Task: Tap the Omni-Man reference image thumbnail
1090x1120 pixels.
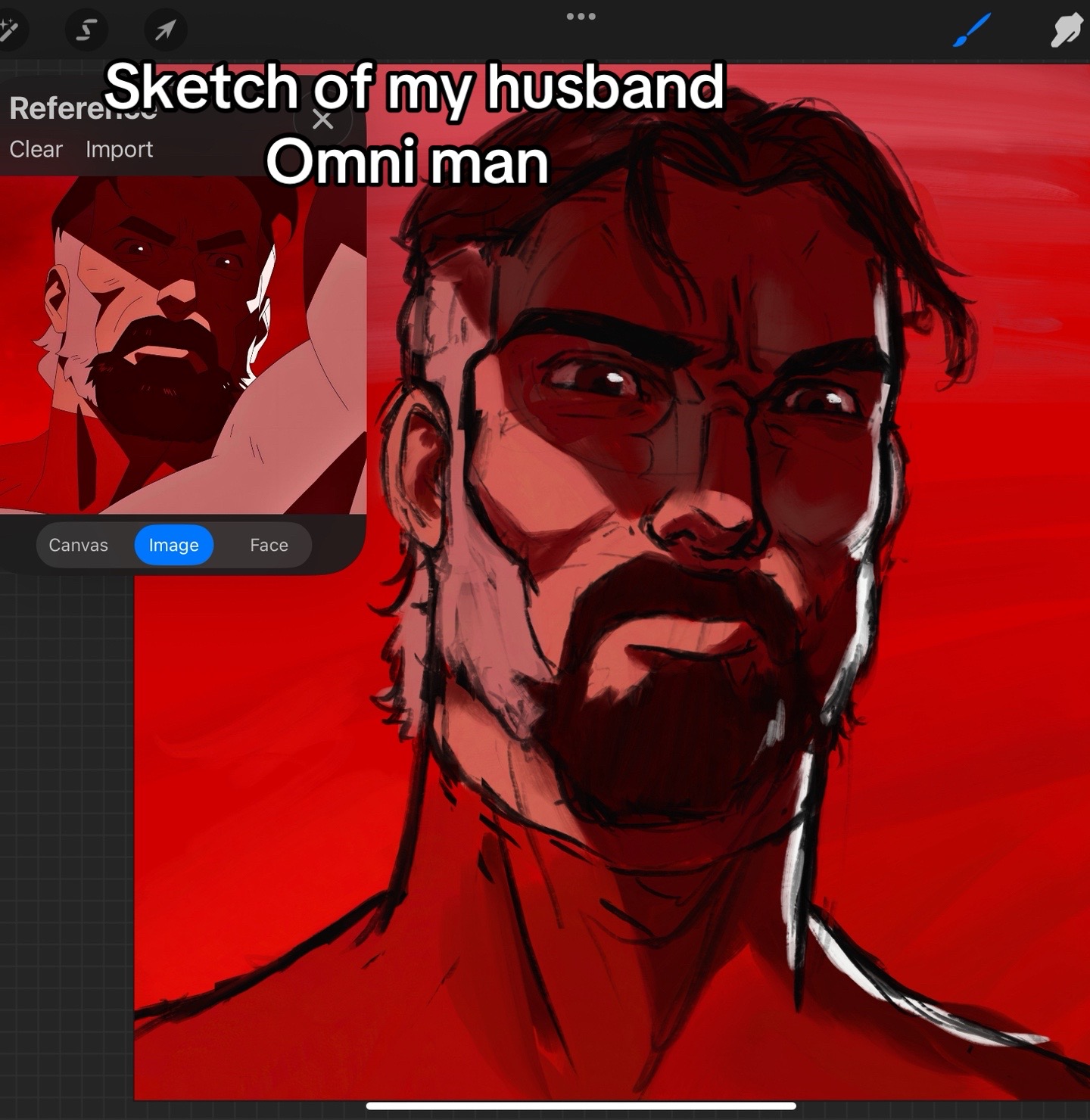Action: 182,344
